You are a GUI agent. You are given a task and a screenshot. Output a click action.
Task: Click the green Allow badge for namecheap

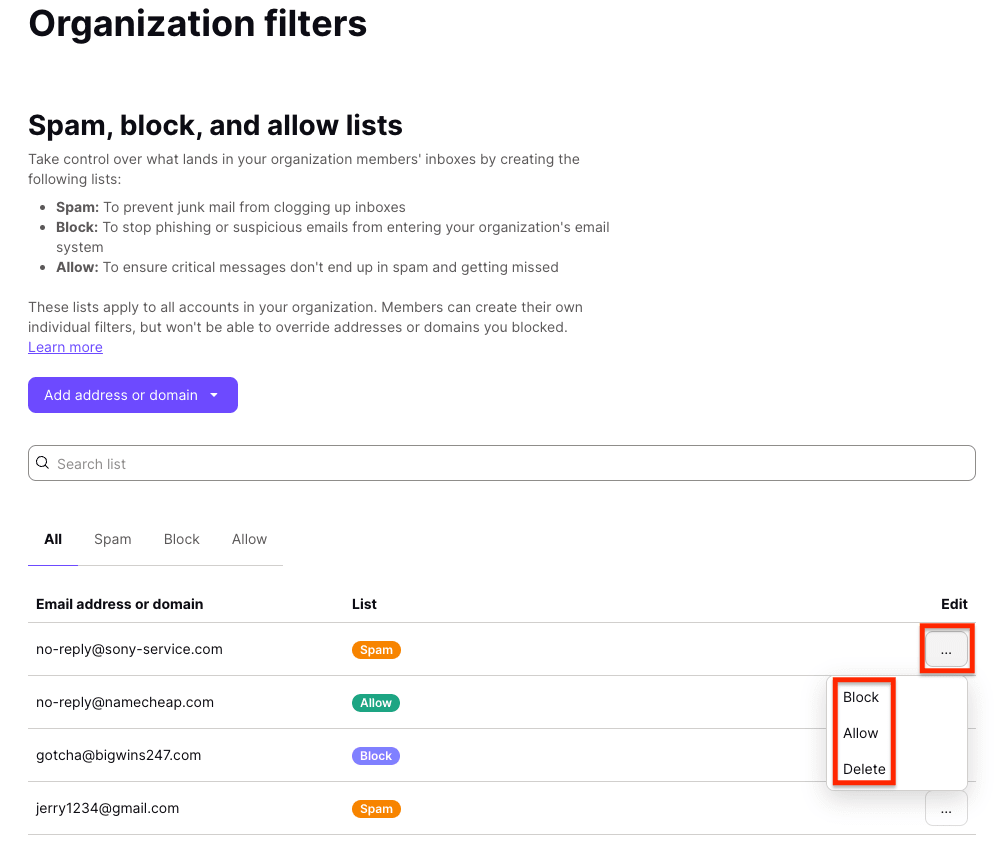376,703
